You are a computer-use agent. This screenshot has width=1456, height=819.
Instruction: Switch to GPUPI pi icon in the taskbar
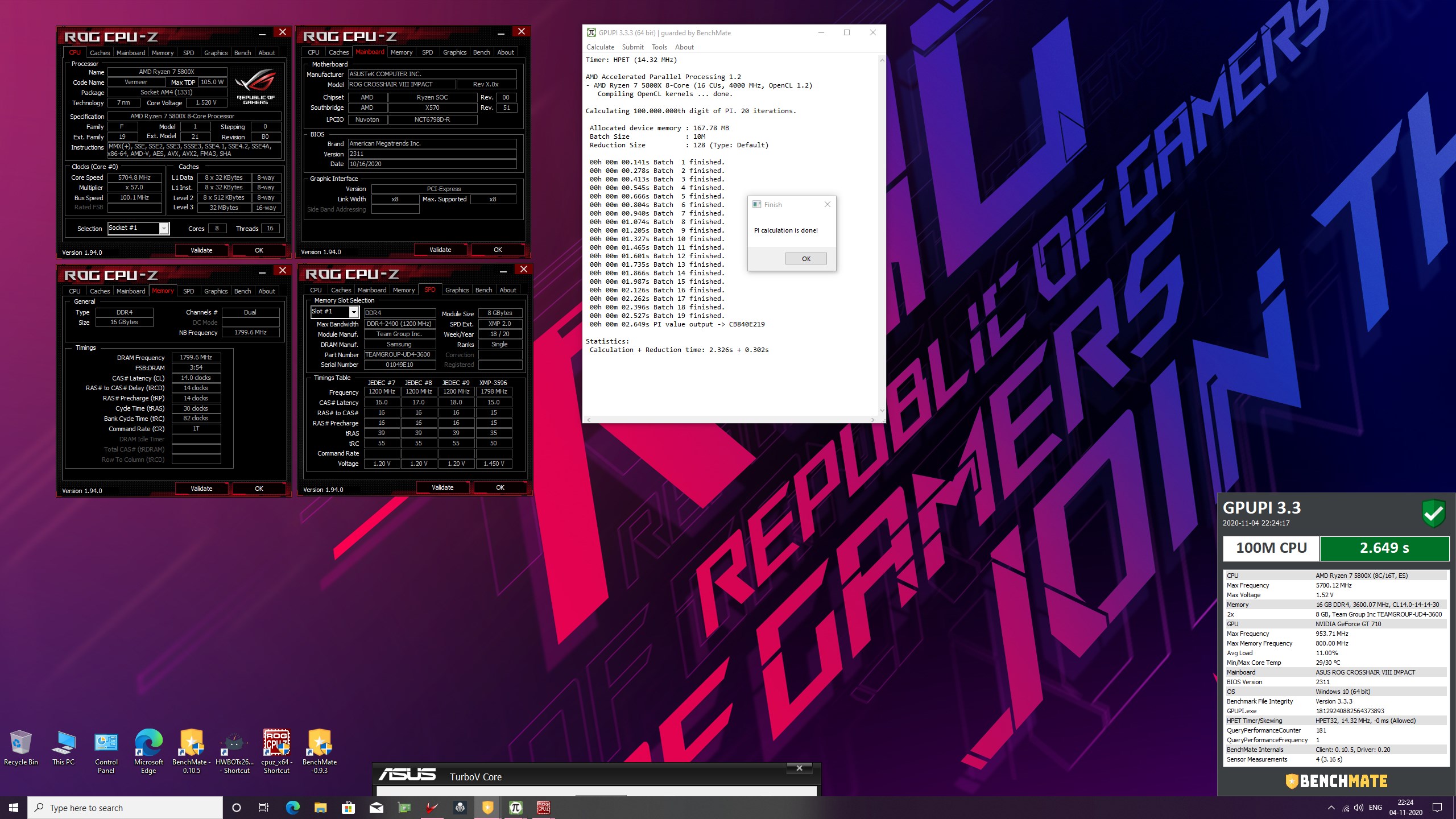coord(515,808)
